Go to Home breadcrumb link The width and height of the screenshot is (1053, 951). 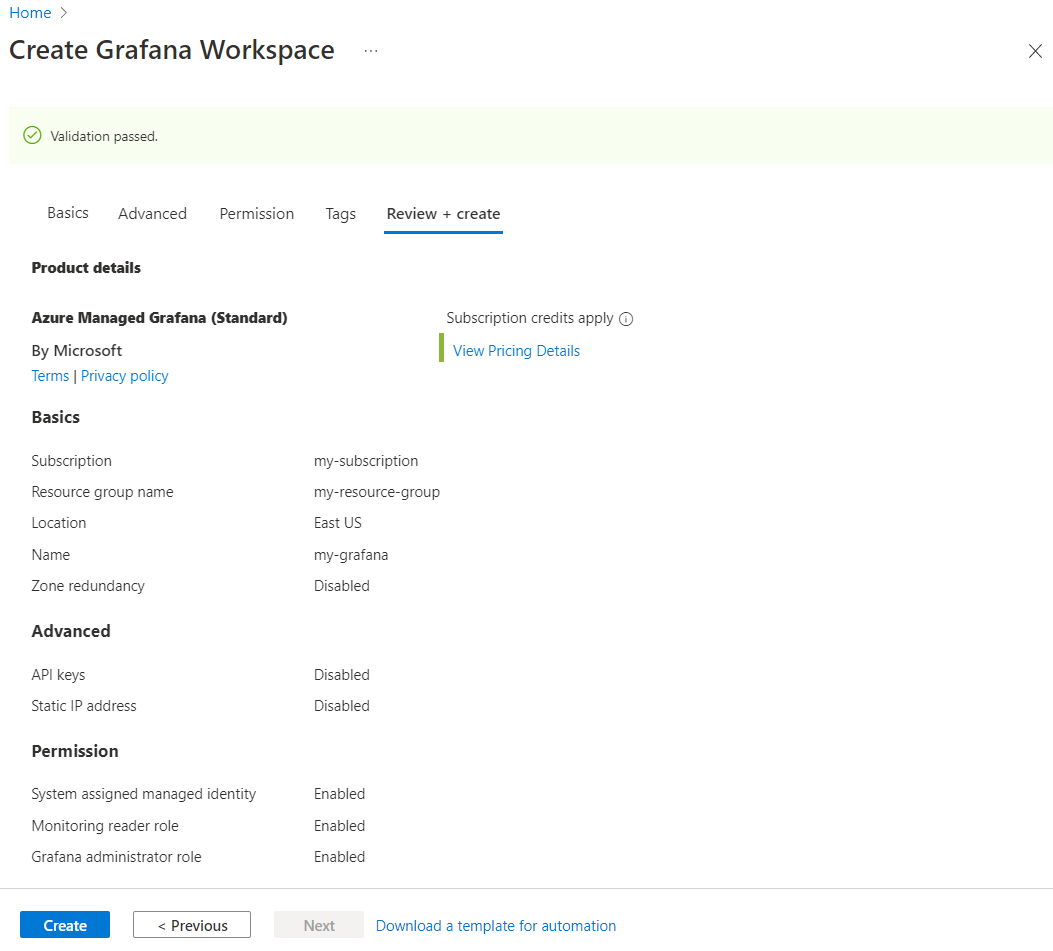(30, 13)
